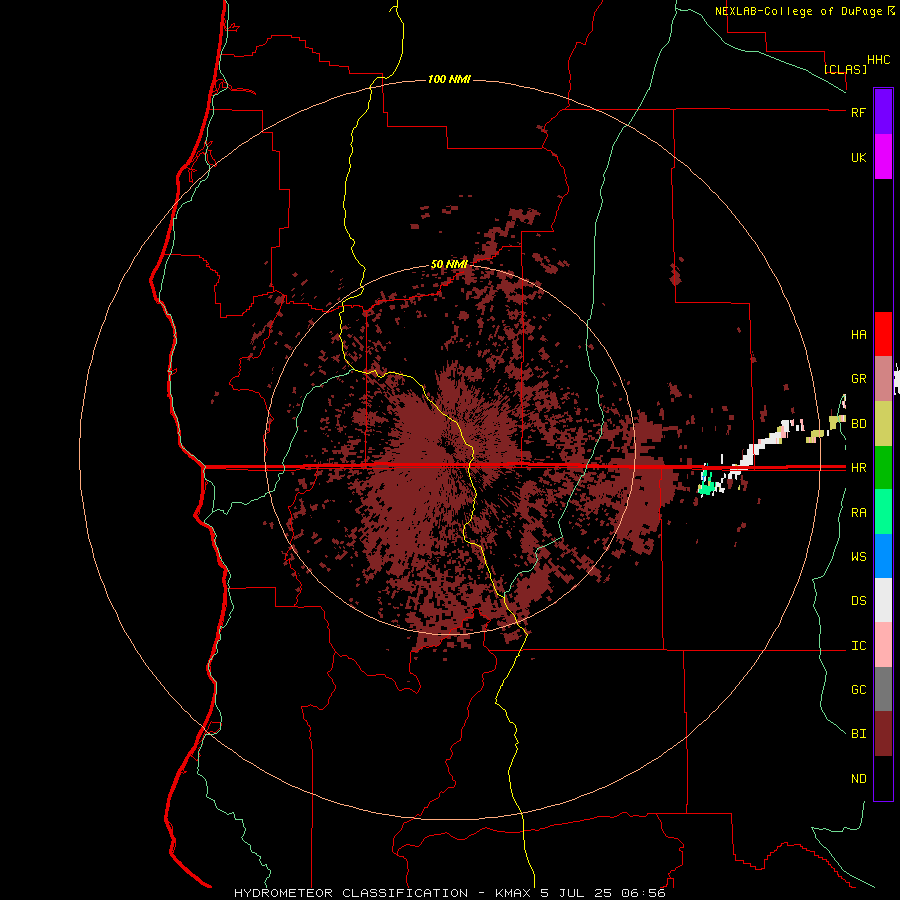Click the HHC product label
Image resolution: width=900 pixels, height=900 pixels.
click(x=878, y=60)
